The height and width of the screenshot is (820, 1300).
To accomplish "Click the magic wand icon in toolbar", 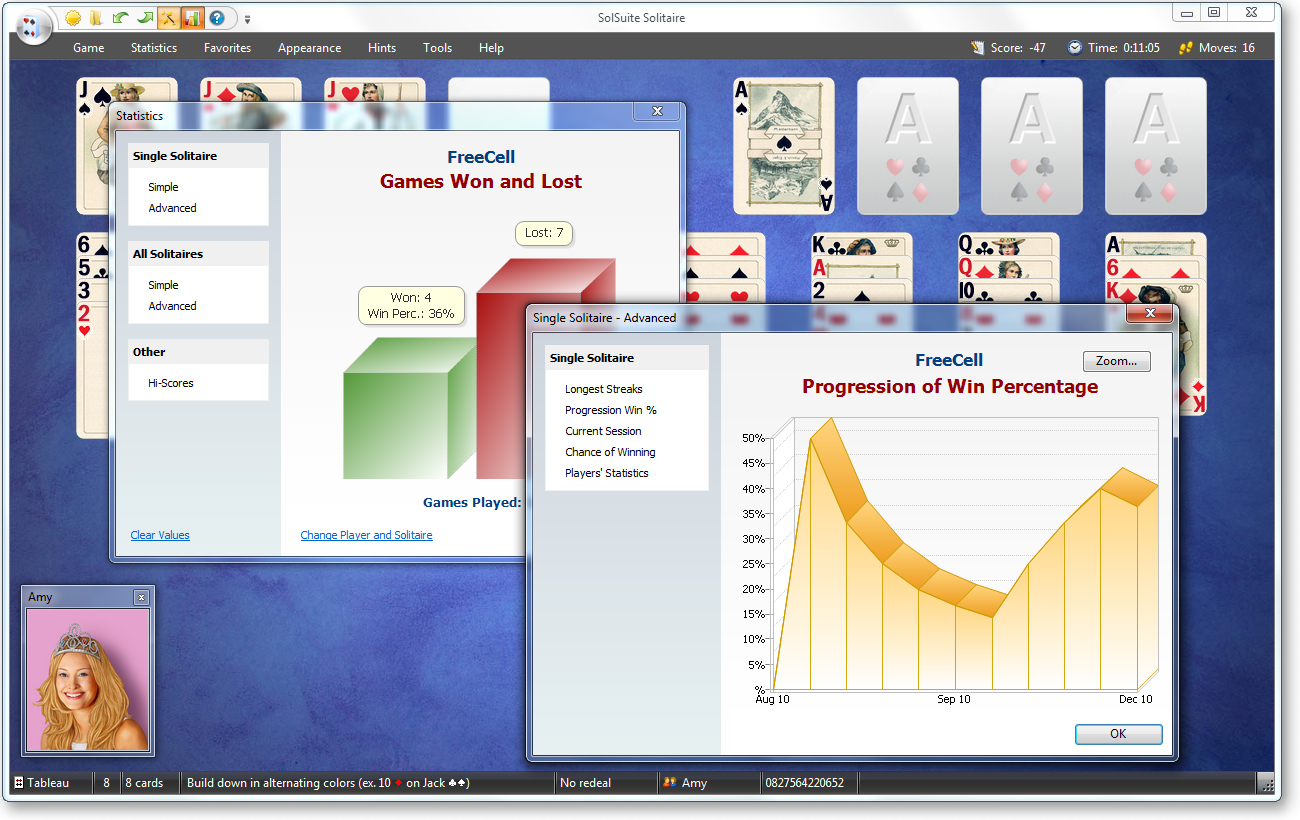I will pos(169,18).
